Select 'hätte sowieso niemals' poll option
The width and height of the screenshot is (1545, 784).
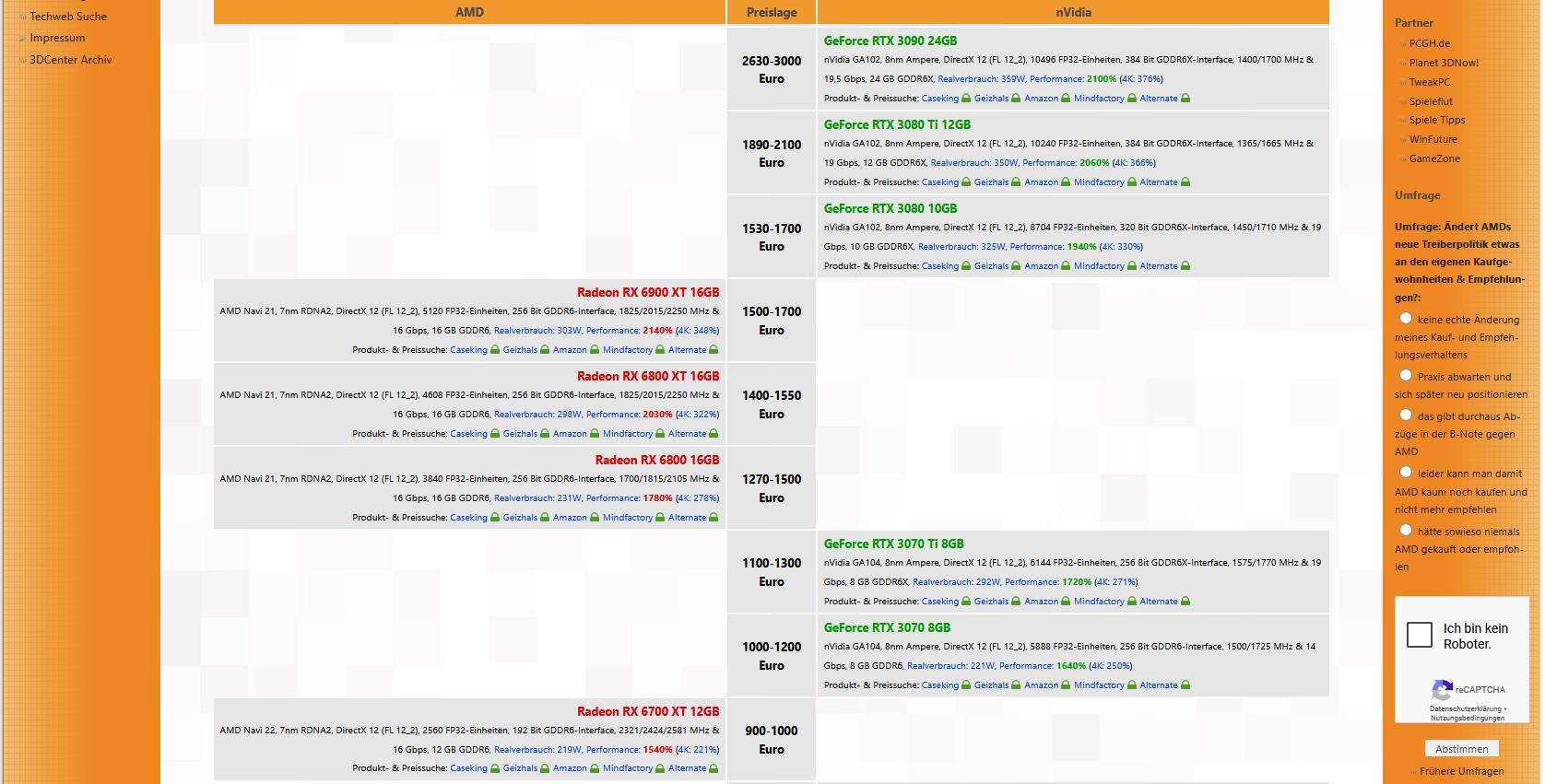(x=1406, y=530)
